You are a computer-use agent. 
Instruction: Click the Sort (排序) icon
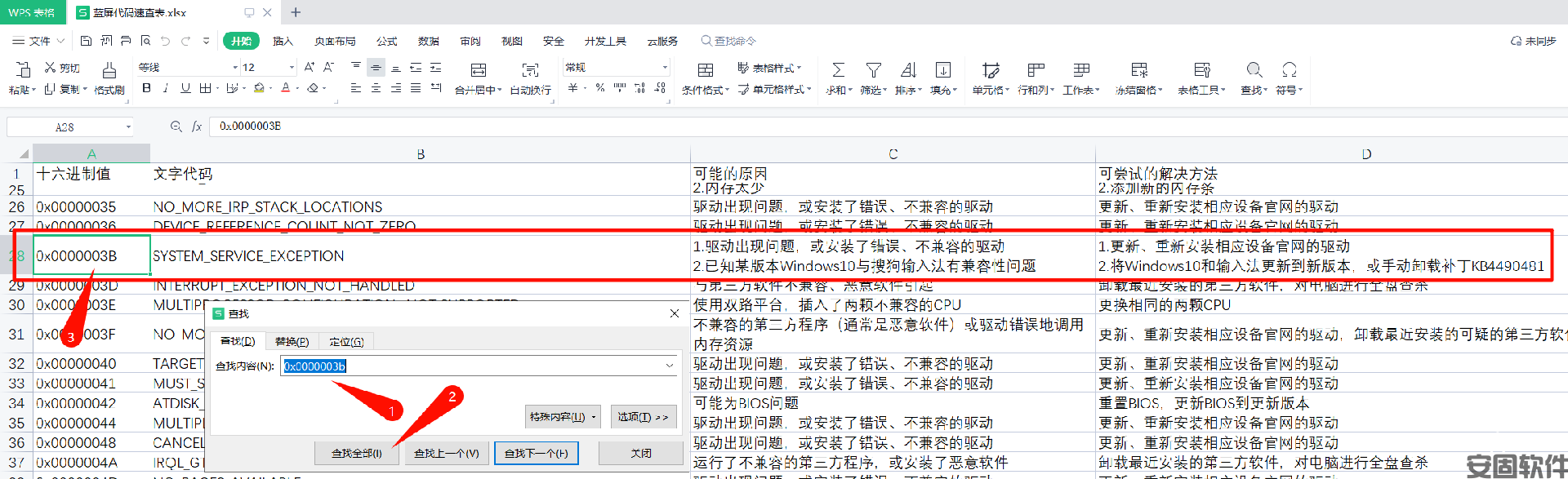click(x=908, y=70)
